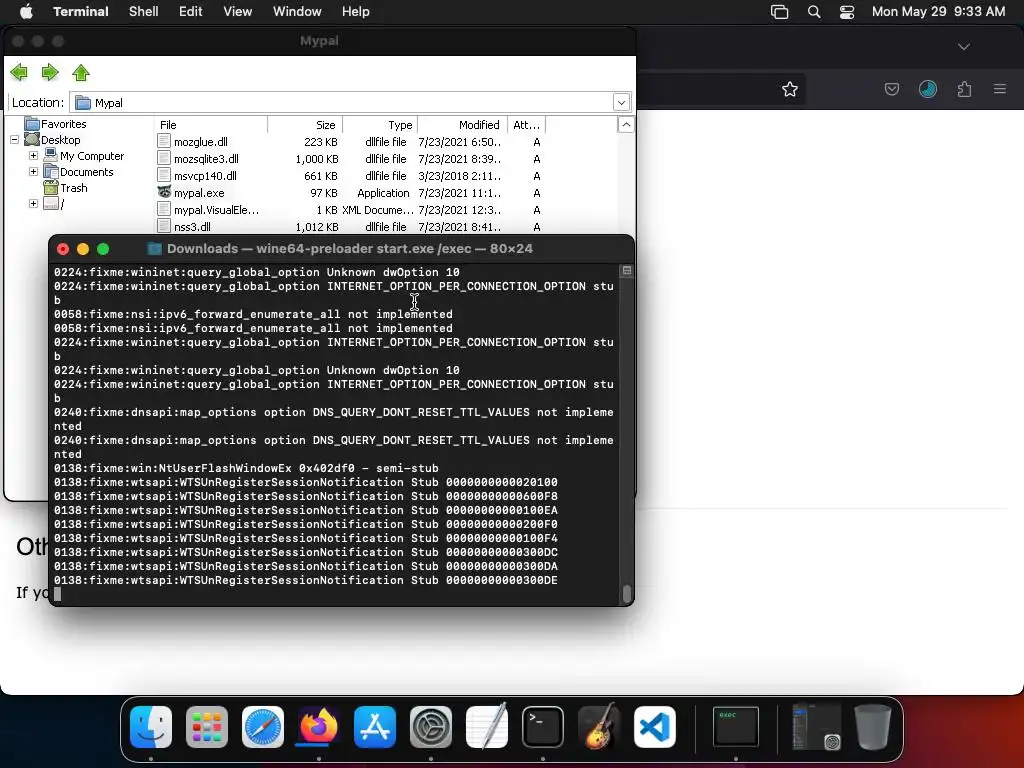Screen dimensions: 1024x768
Task: Click the 223 KB size cell
Action: click(x=321, y=142)
